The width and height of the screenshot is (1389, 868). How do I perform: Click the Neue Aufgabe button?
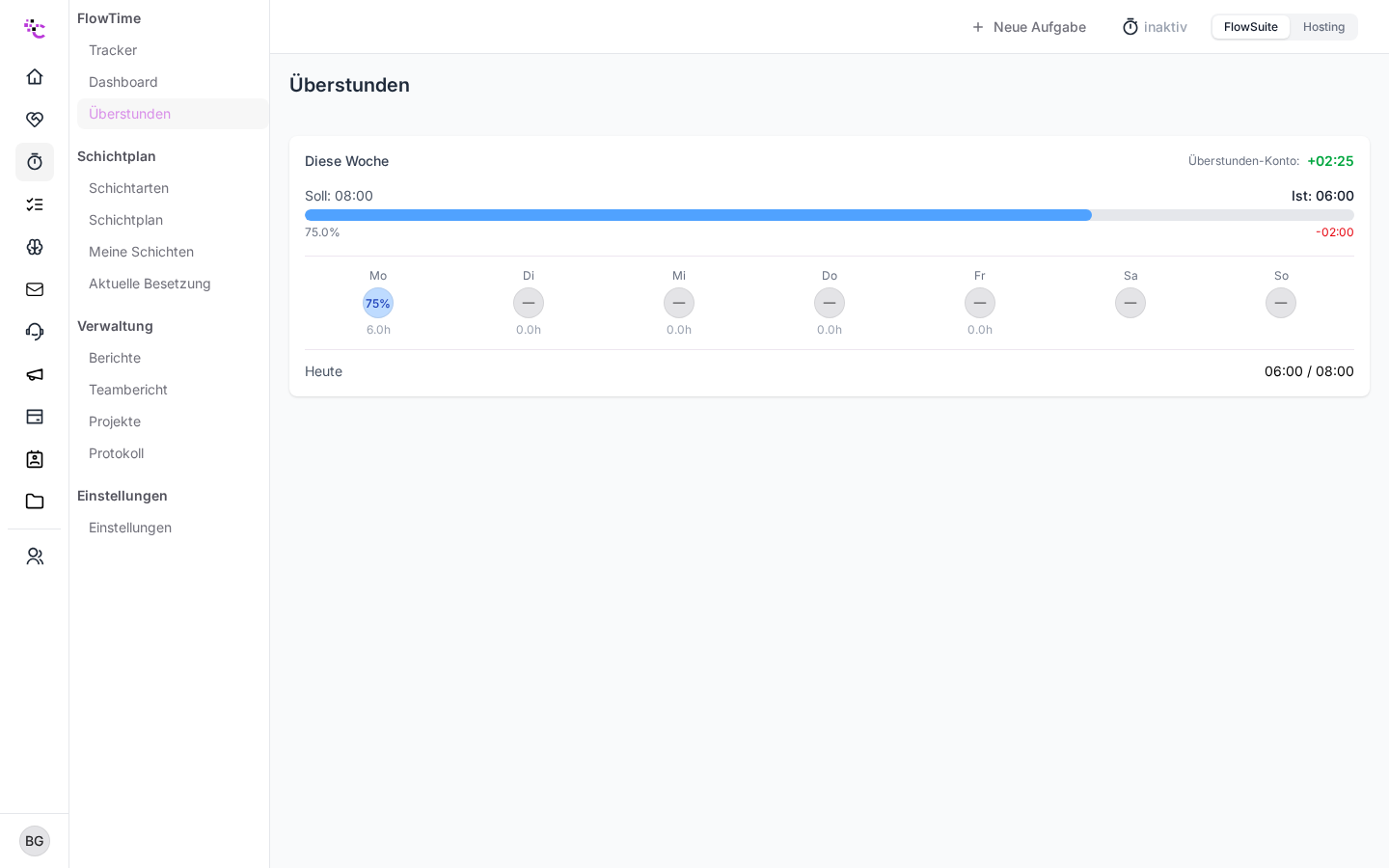1029,27
